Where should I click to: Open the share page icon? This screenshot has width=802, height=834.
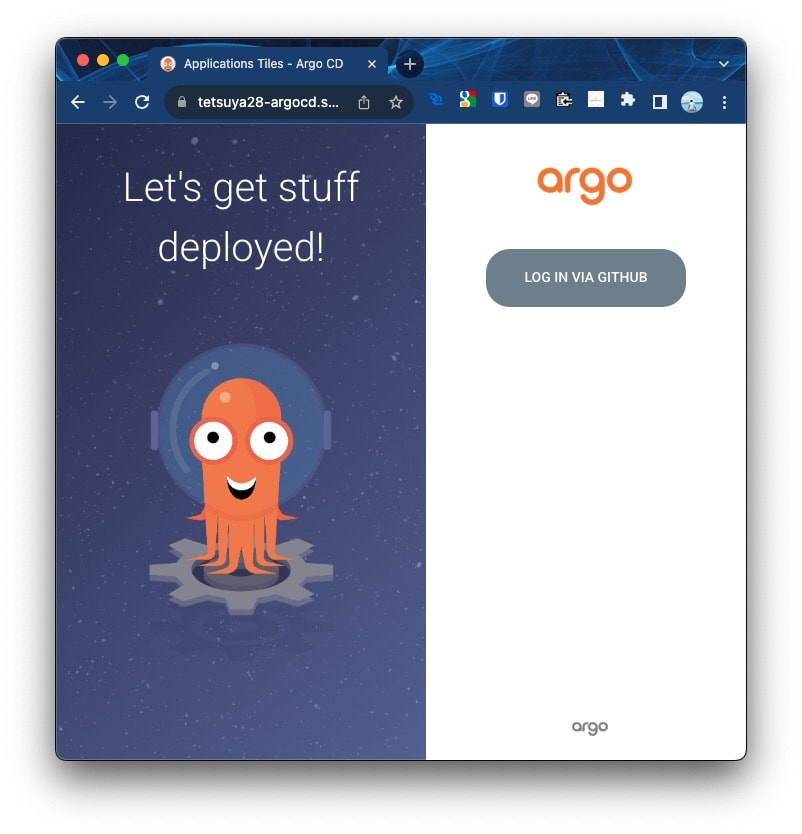(x=364, y=102)
